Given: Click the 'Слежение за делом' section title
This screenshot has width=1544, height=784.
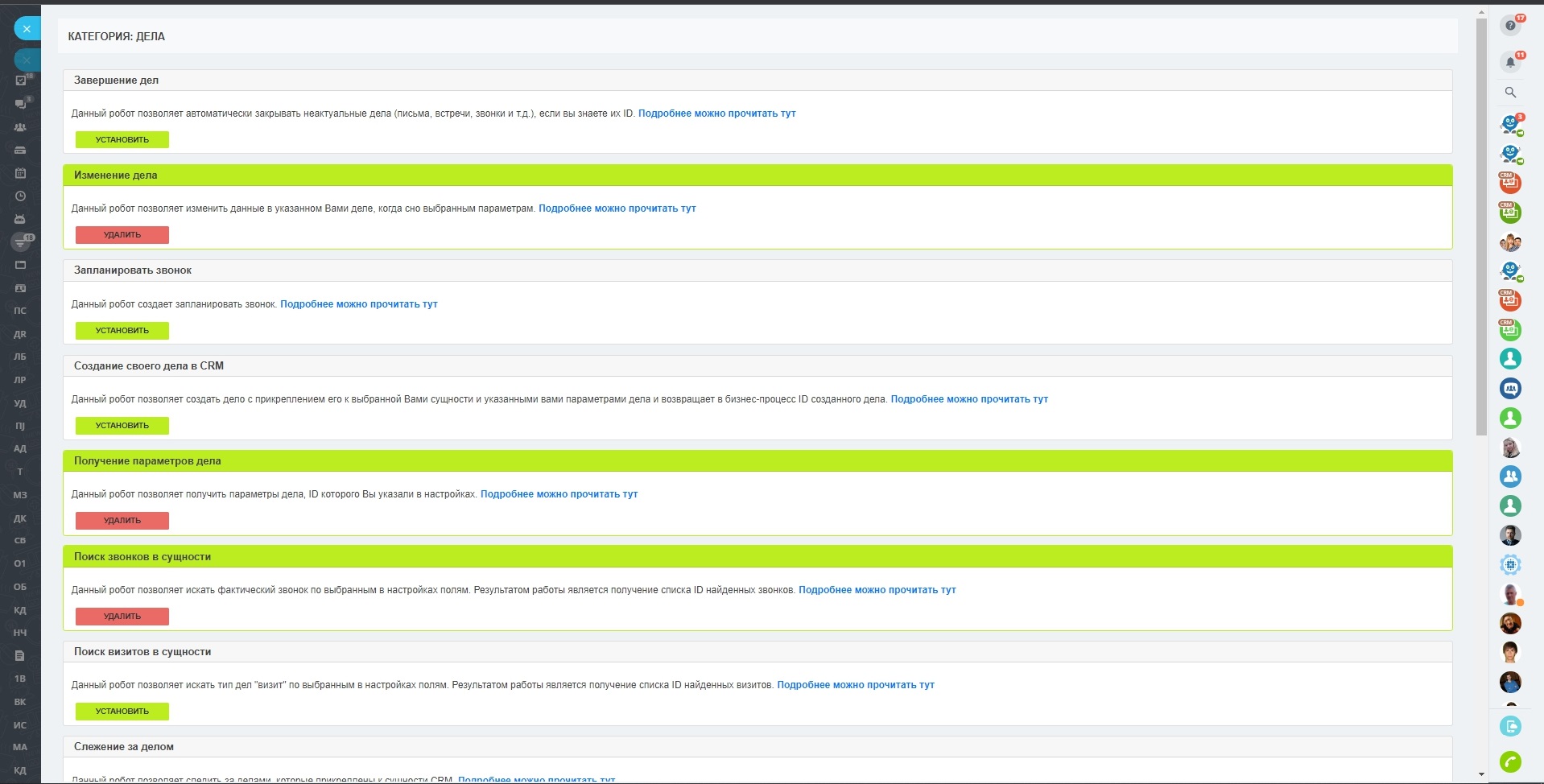Looking at the screenshot, I should click(x=124, y=747).
